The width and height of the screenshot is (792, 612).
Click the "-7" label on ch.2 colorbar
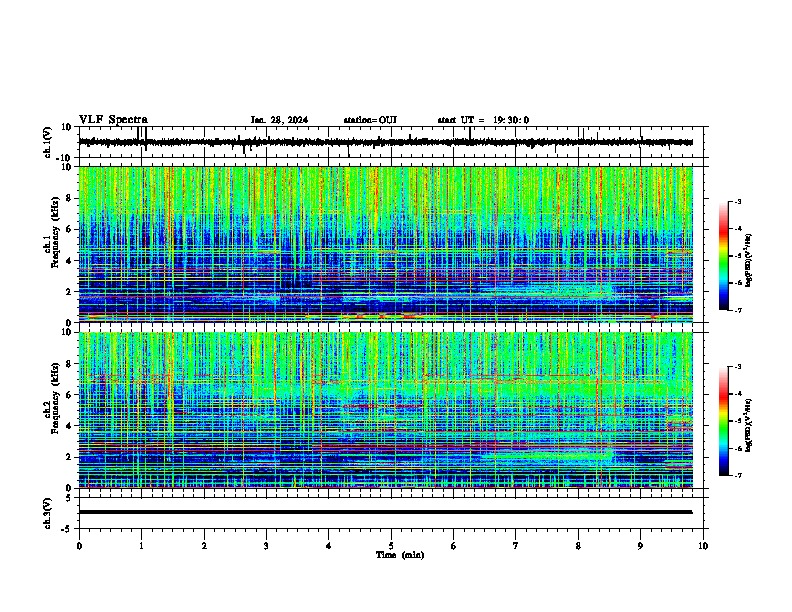tap(737, 475)
